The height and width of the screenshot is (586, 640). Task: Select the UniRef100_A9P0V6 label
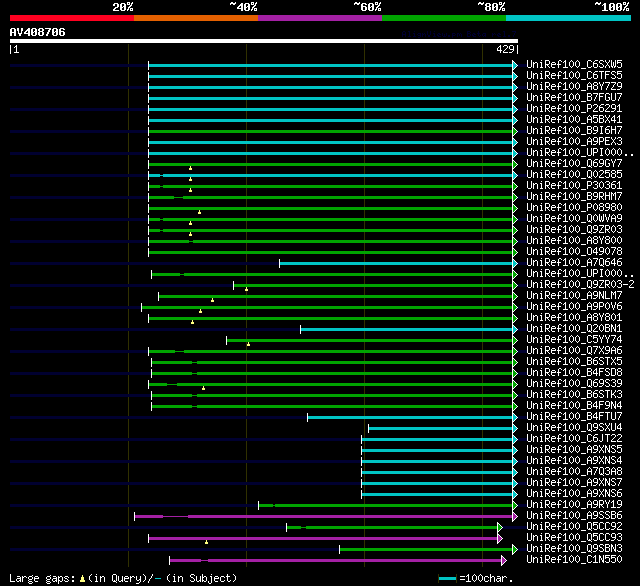click(574, 307)
